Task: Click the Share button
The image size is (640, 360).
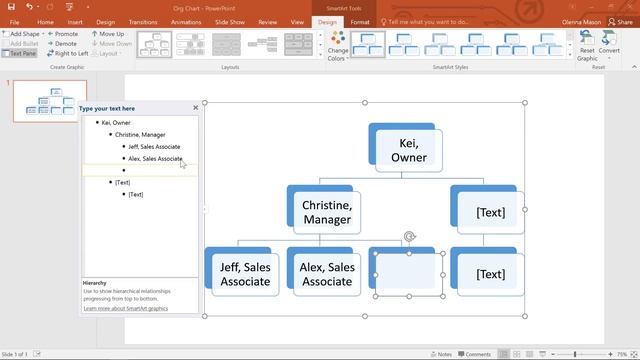Action: (620, 22)
